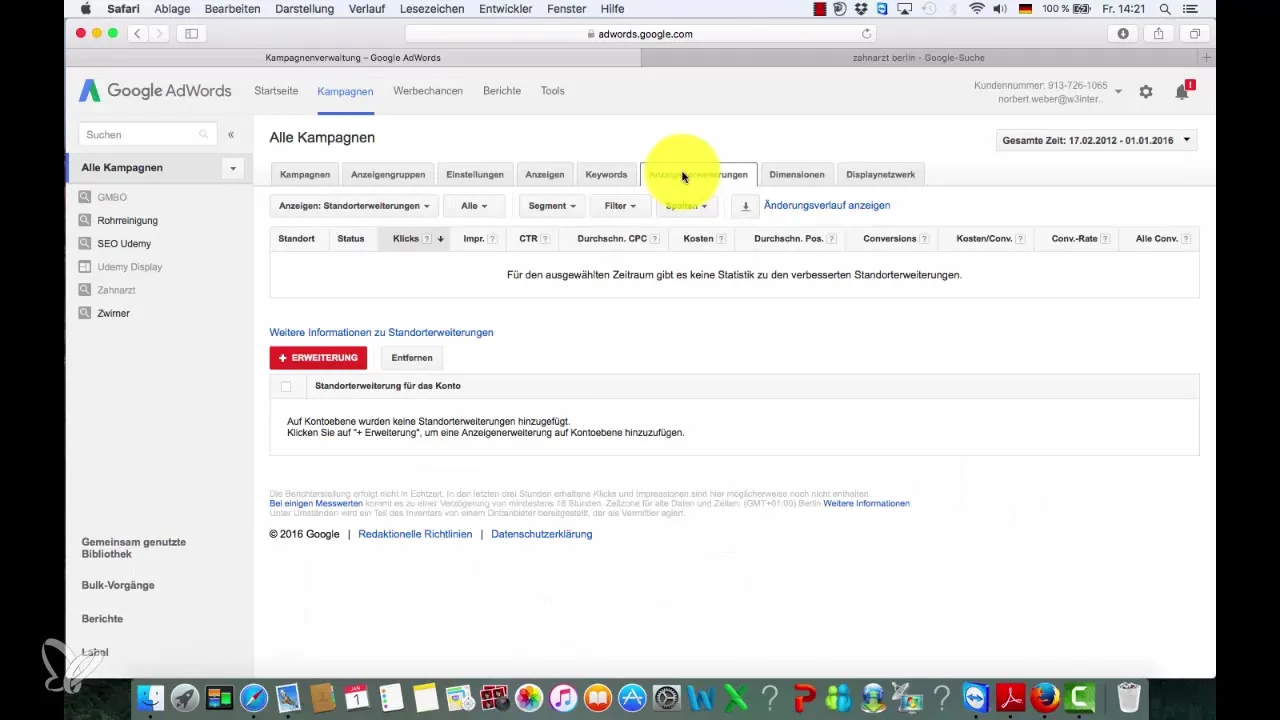Expand the account dropdown next to Kundennummer

(x=1118, y=92)
